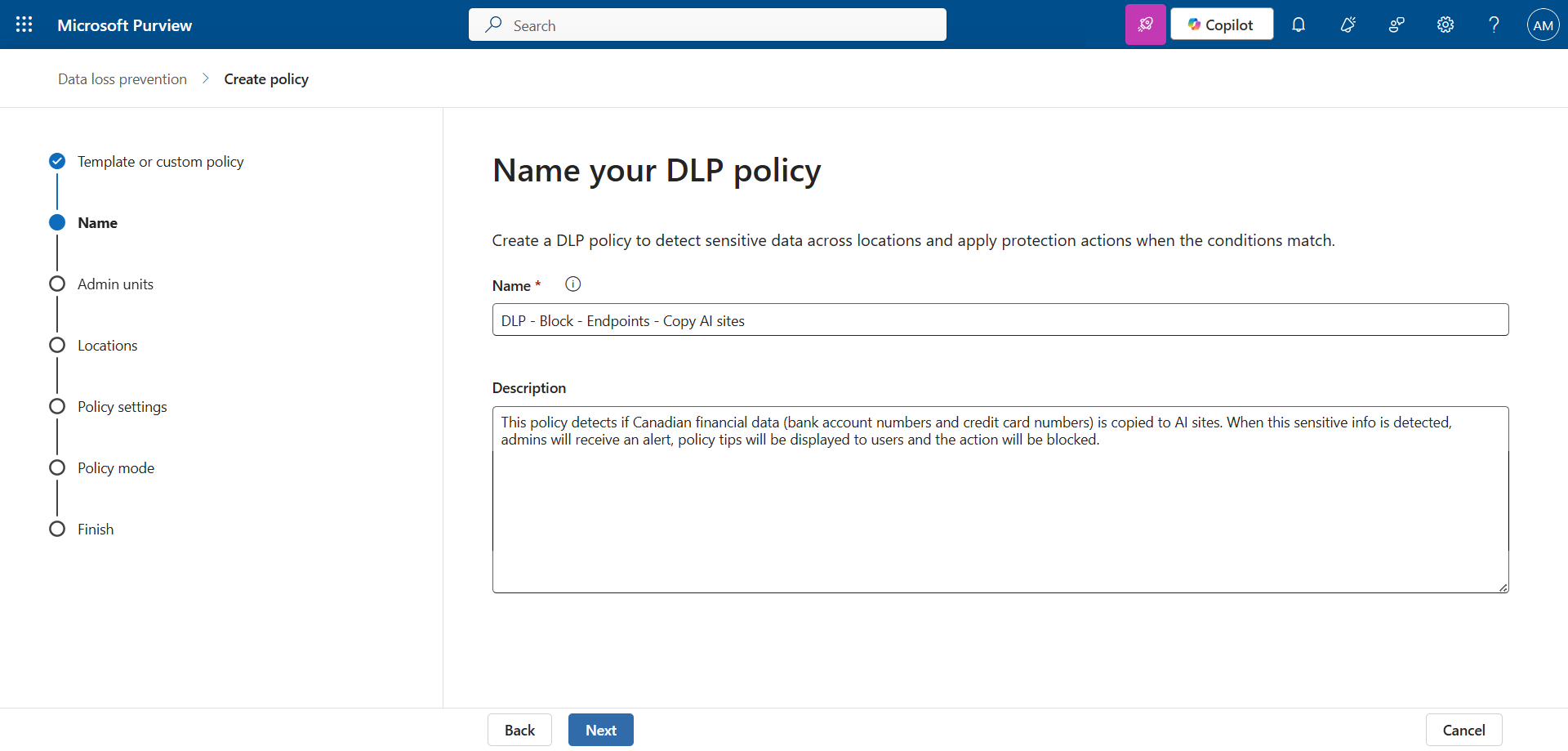This screenshot has height=751, width=1568.
Task: Click the alert bell with sparkle icon
Action: coord(1347,25)
